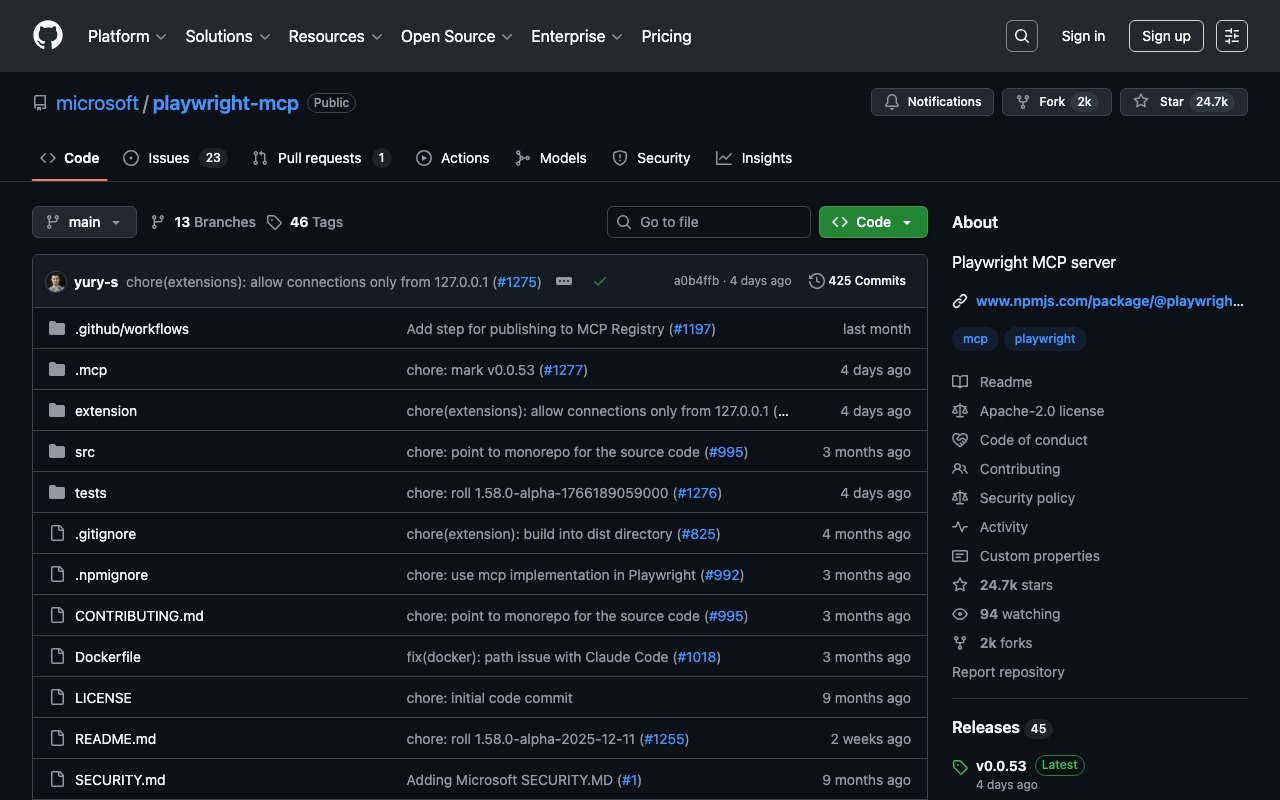
Task: Click the v0.0.53 release tag icon
Action: [960, 767]
